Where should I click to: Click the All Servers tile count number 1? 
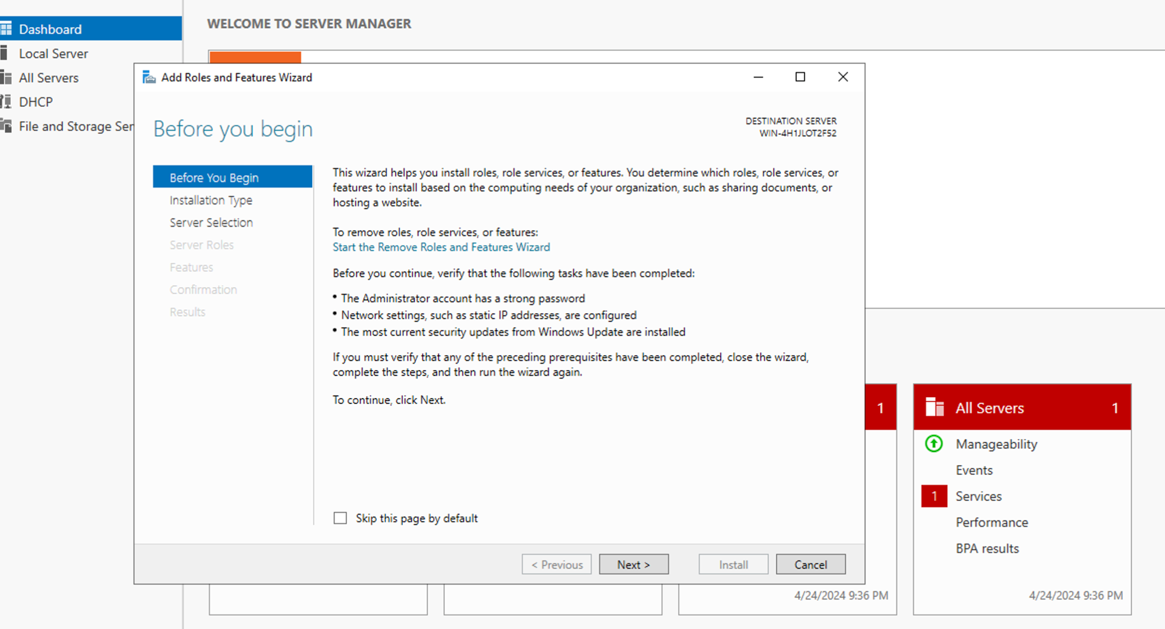[1115, 408]
